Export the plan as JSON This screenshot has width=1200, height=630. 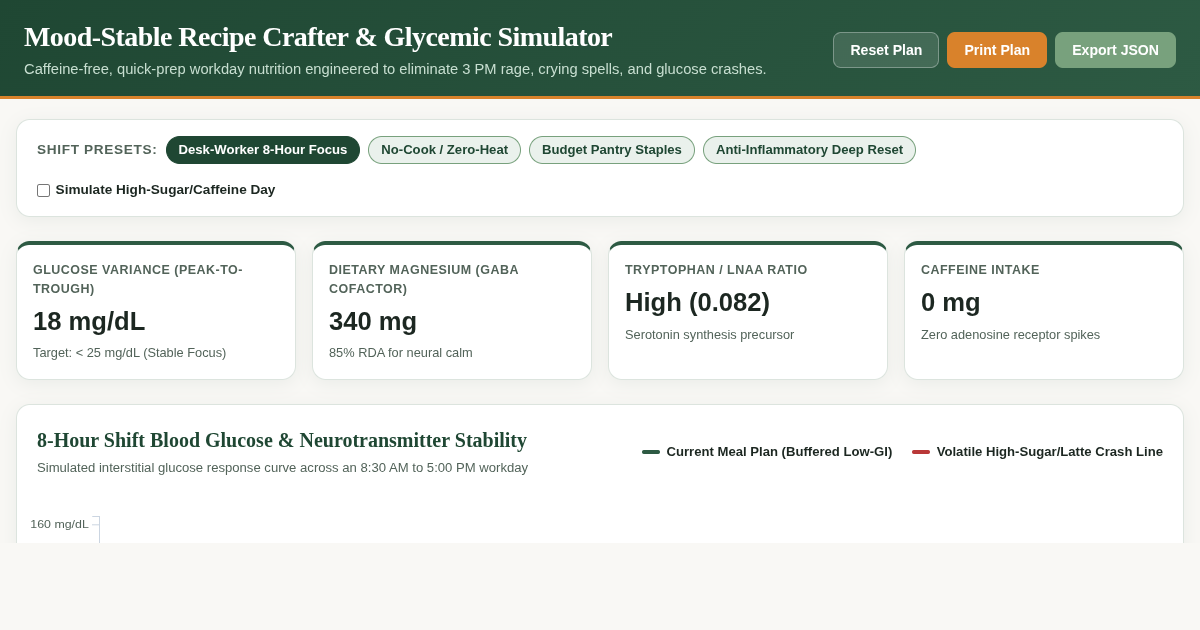pyautogui.click(x=1115, y=50)
